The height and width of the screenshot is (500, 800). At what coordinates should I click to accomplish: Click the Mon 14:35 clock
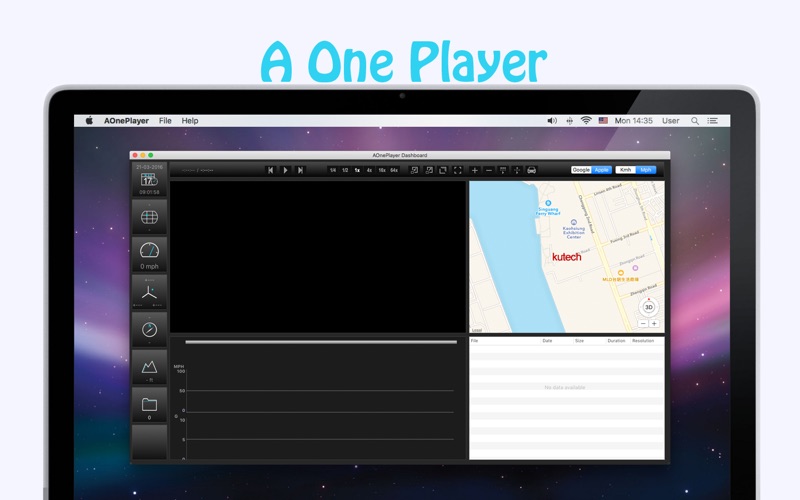[x=633, y=121]
